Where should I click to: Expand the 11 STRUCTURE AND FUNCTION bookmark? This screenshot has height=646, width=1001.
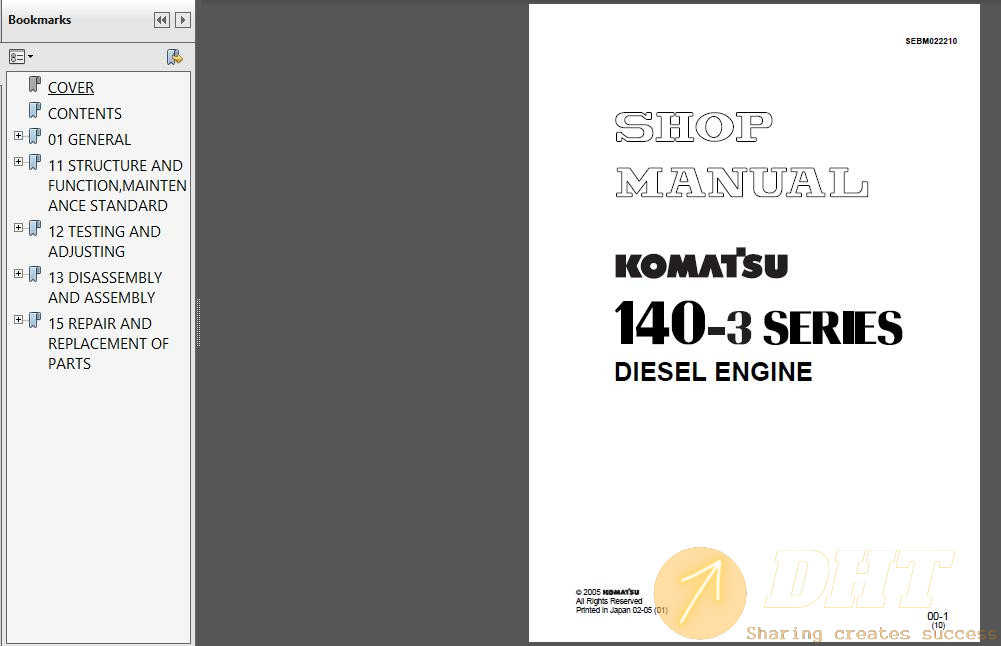18,162
